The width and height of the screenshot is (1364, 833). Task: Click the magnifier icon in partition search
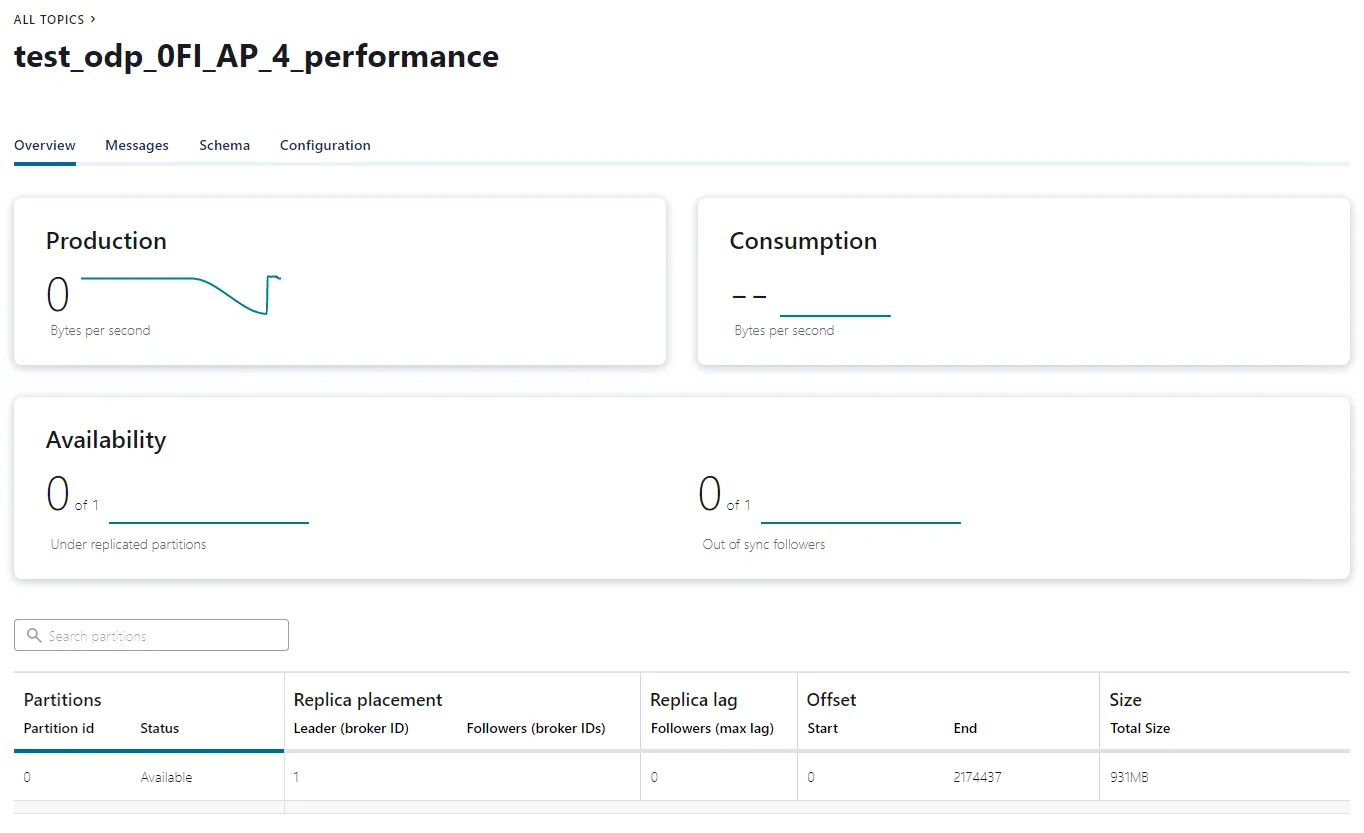click(x=33, y=635)
